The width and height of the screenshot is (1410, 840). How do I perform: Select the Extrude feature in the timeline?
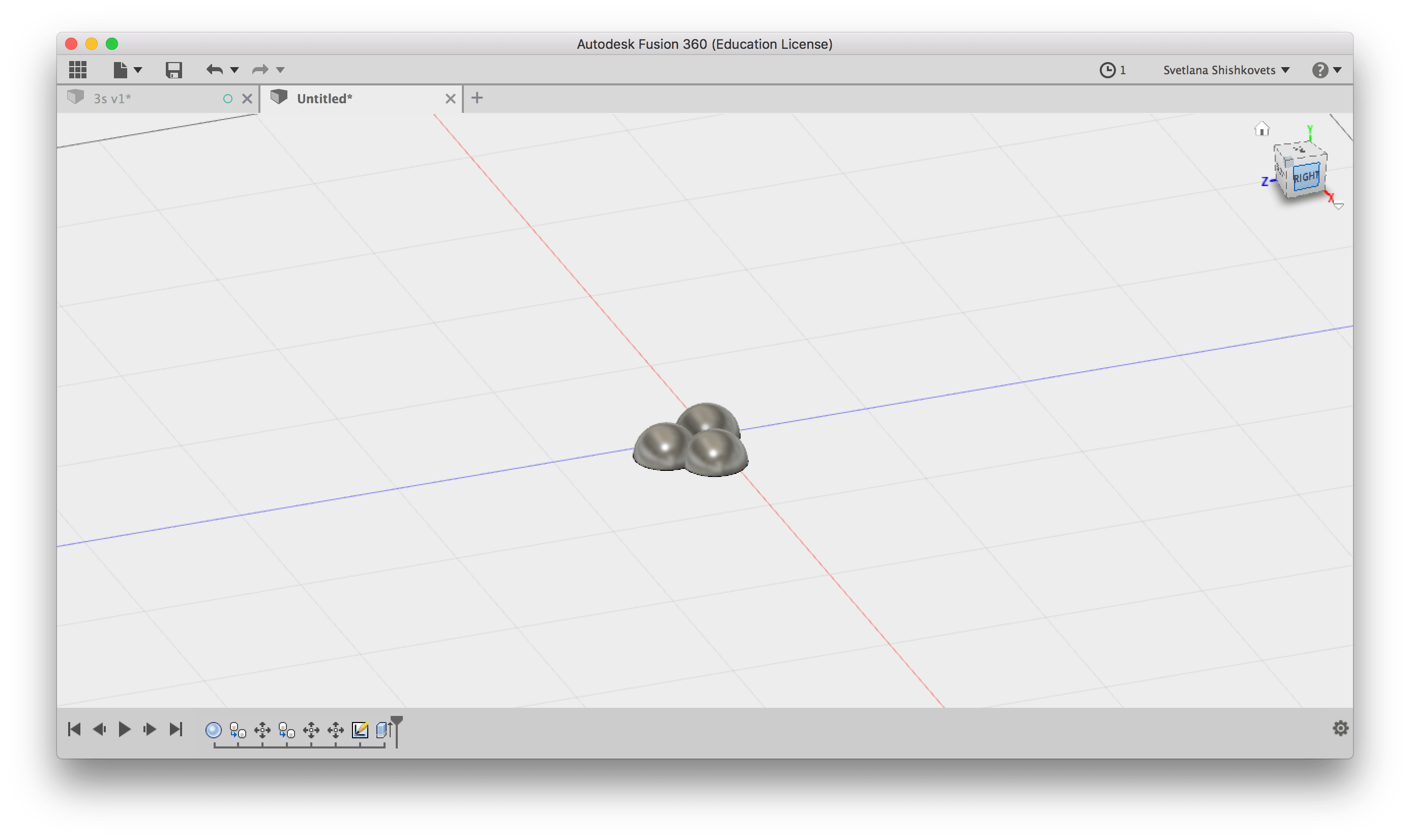pos(384,730)
